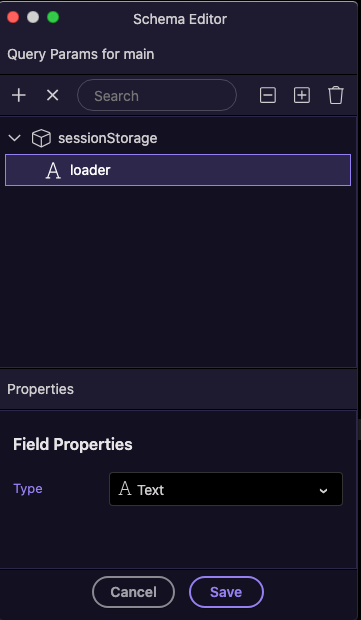Delete the selected field using the trash icon
Image resolution: width=361 pixels, height=620 pixels.
click(x=336, y=95)
